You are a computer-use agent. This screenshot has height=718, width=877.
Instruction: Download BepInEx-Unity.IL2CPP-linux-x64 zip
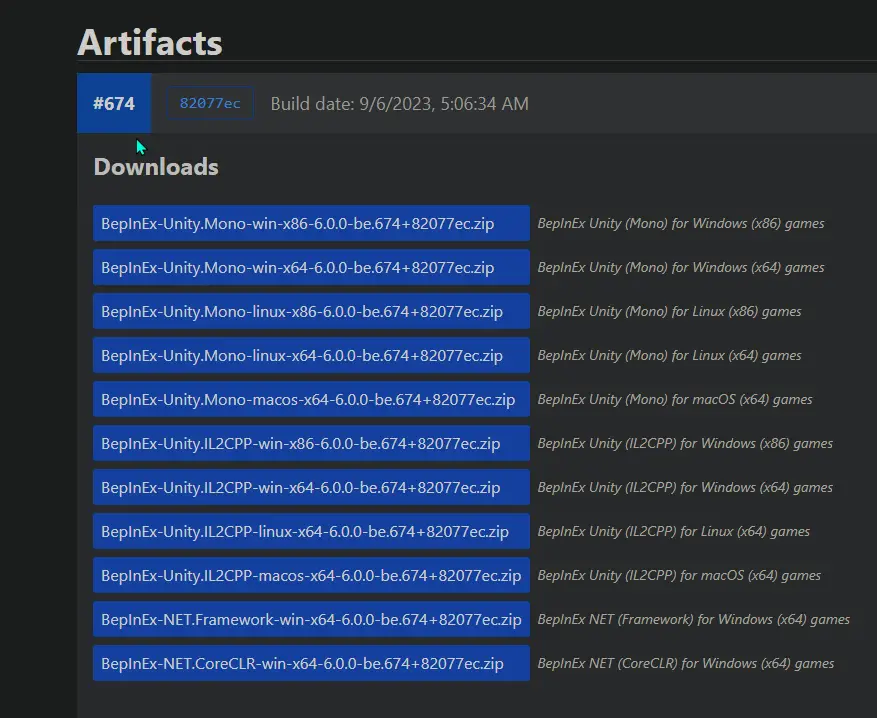311,531
